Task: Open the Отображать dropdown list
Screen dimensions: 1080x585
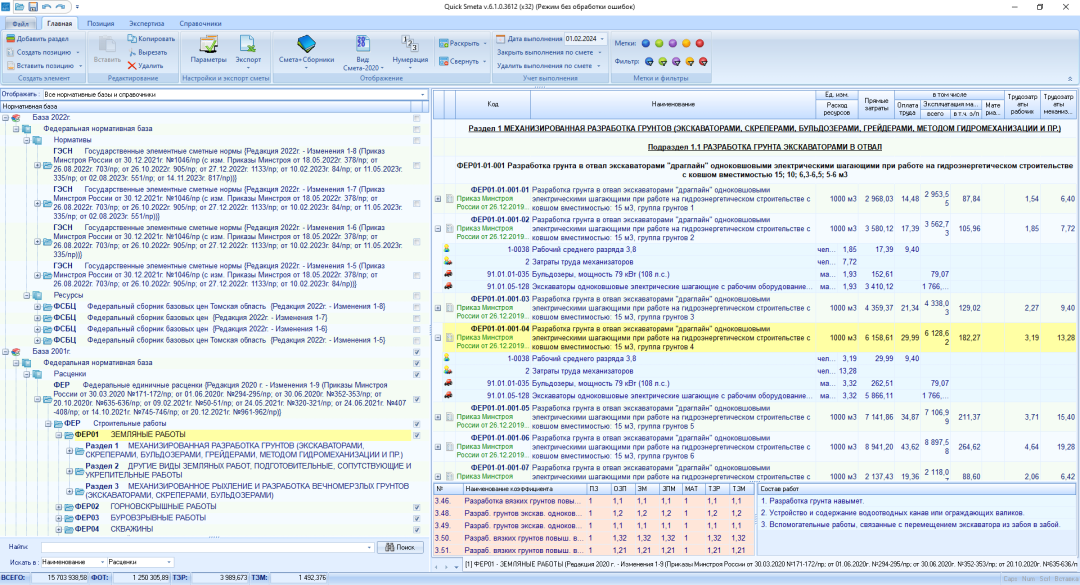Action: pyautogui.click(x=422, y=94)
